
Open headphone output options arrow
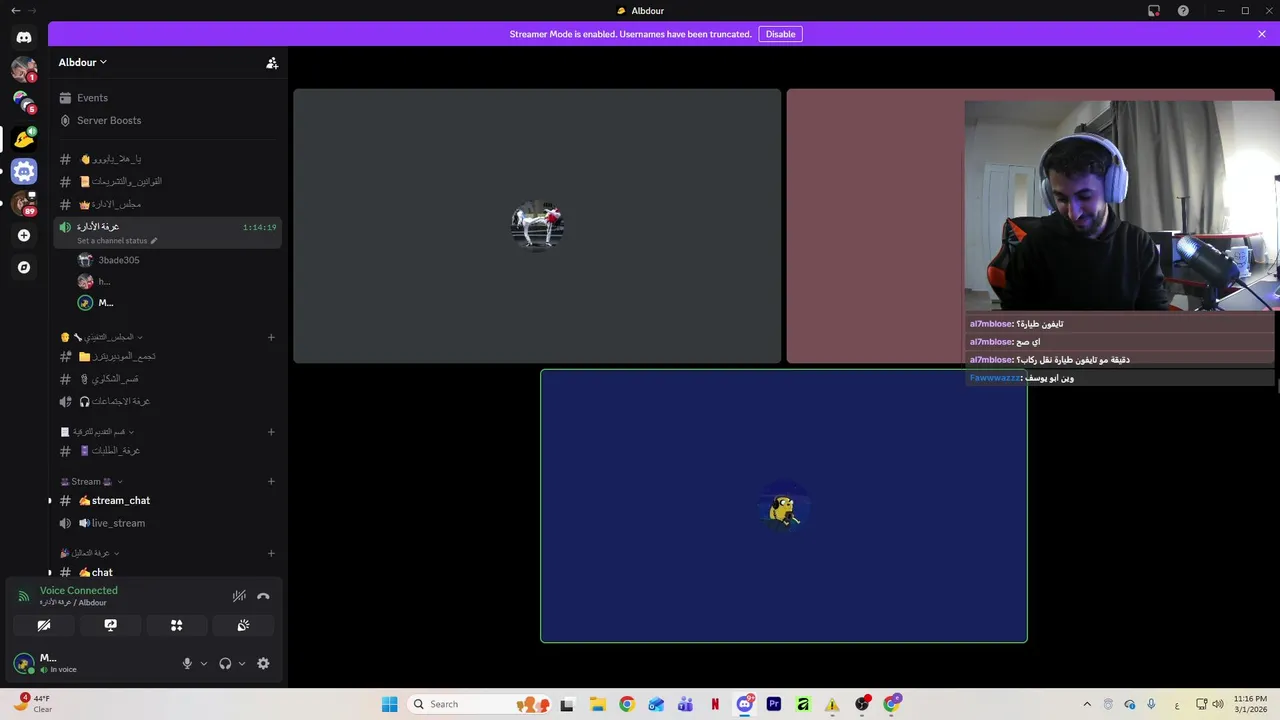tap(242, 663)
